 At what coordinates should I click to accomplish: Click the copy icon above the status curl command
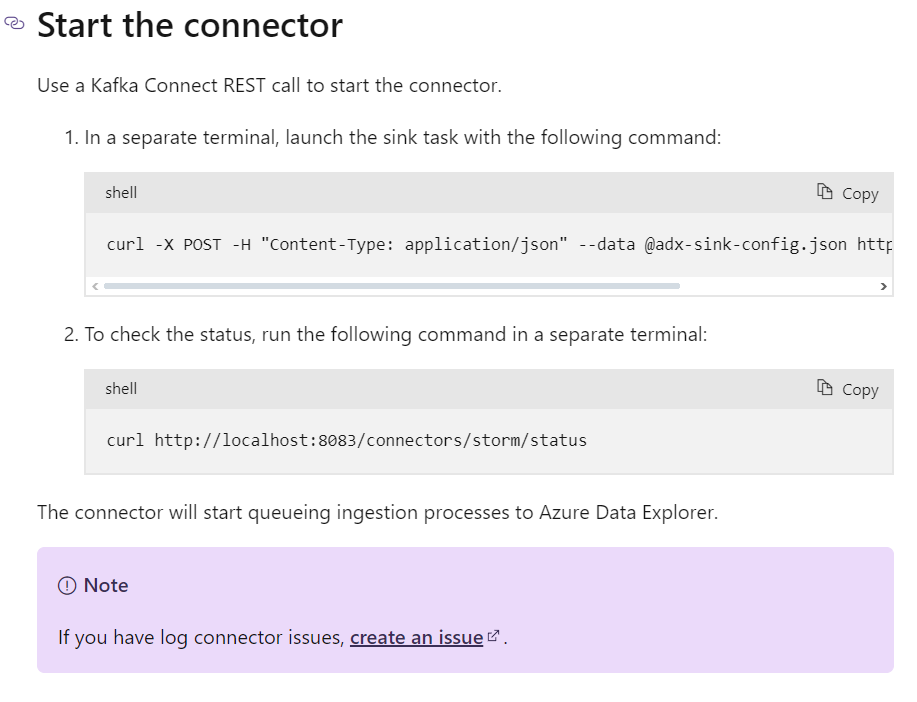pos(825,387)
